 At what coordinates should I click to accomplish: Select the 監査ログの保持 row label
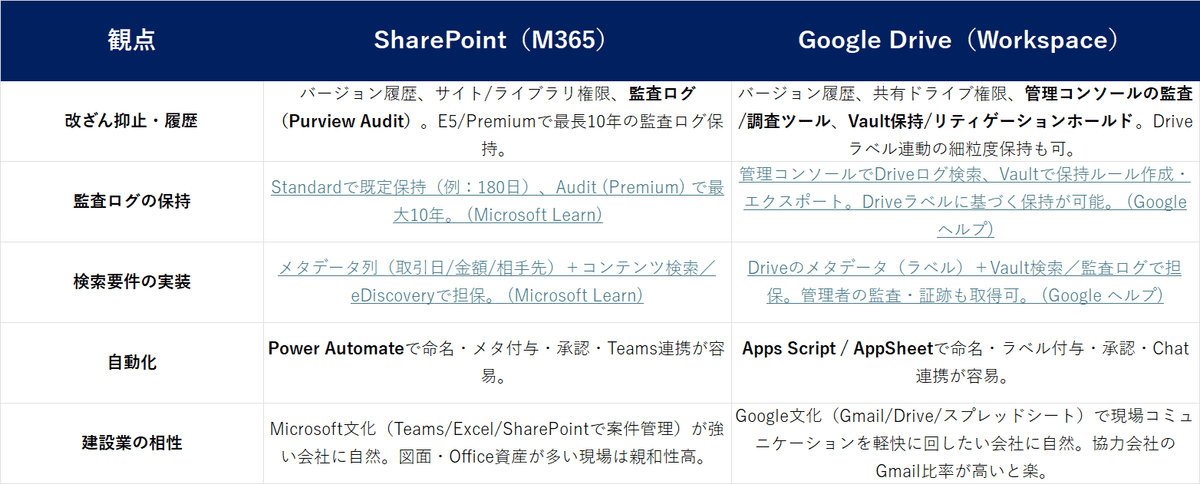(131, 201)
